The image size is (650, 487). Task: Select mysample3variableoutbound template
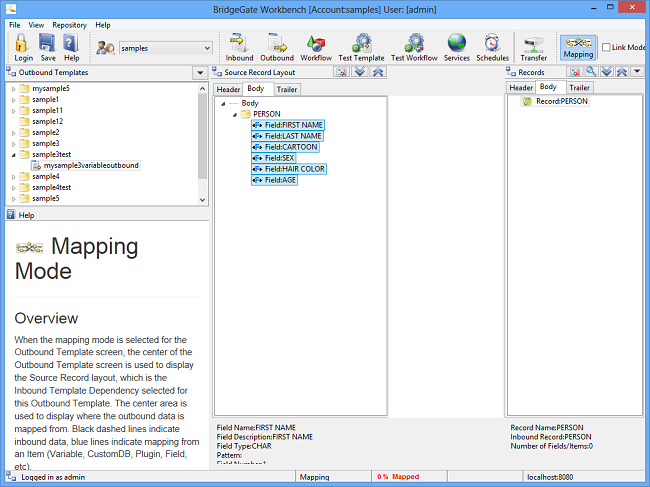[91, 165]
